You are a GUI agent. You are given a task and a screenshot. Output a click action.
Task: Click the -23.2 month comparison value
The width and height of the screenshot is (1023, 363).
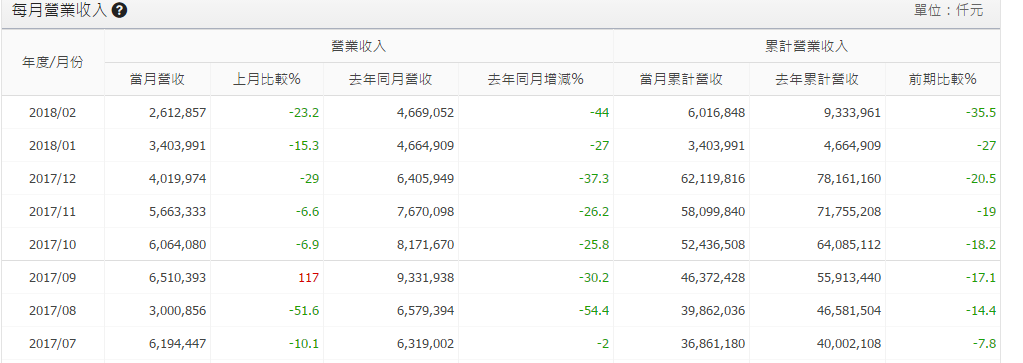[x=304, y=113]
